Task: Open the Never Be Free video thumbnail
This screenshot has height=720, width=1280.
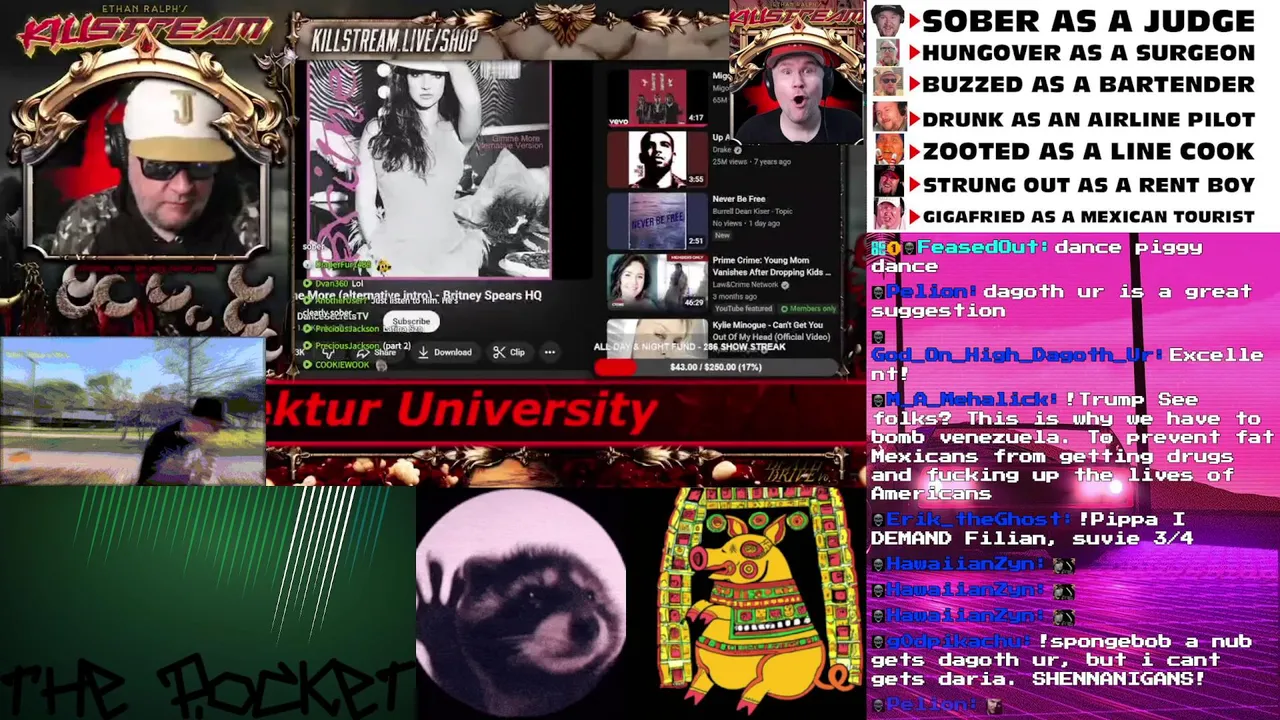Action: (x=657, y=221)
